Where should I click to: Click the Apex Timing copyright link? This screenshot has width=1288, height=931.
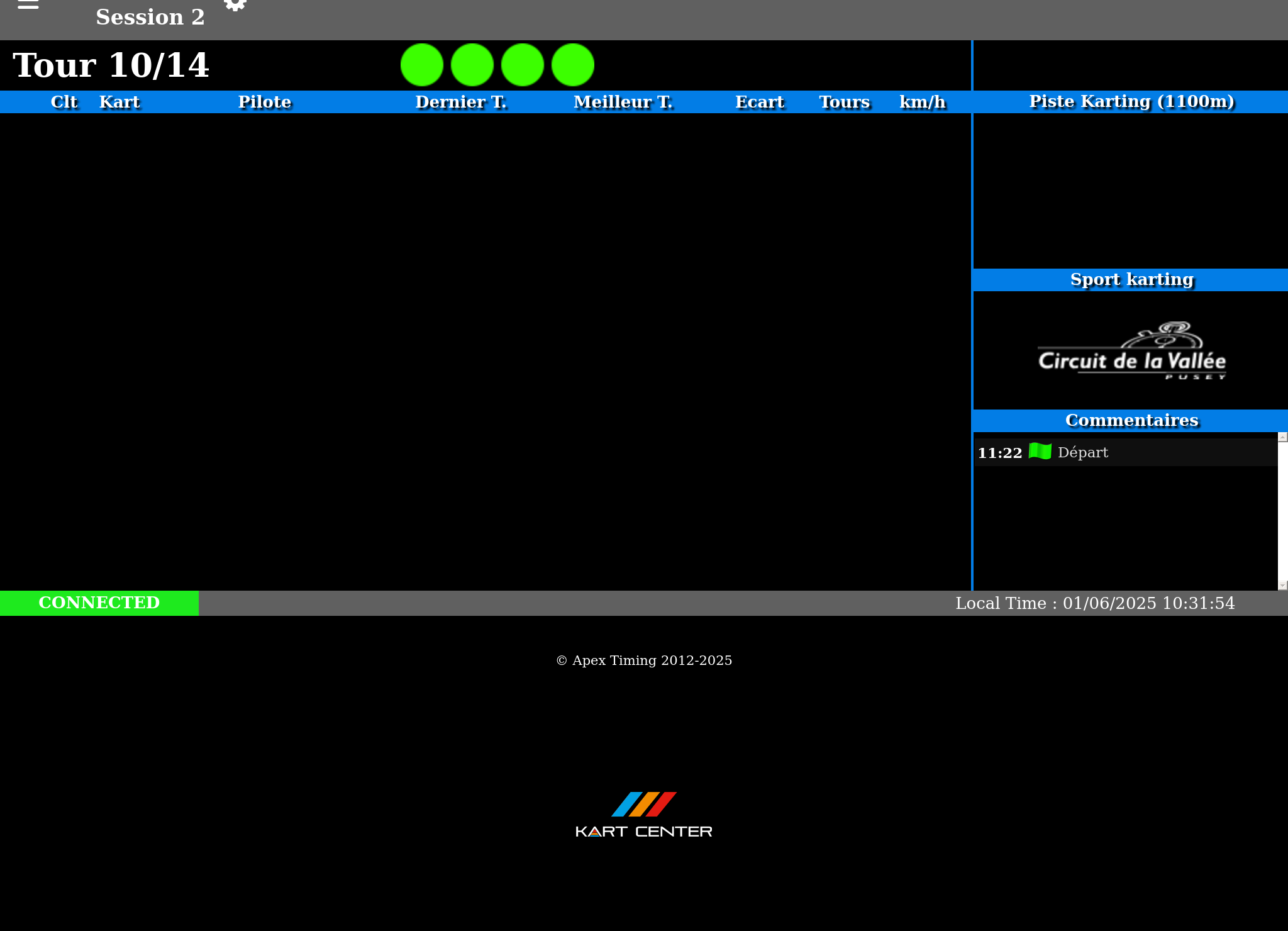[644, 661]
